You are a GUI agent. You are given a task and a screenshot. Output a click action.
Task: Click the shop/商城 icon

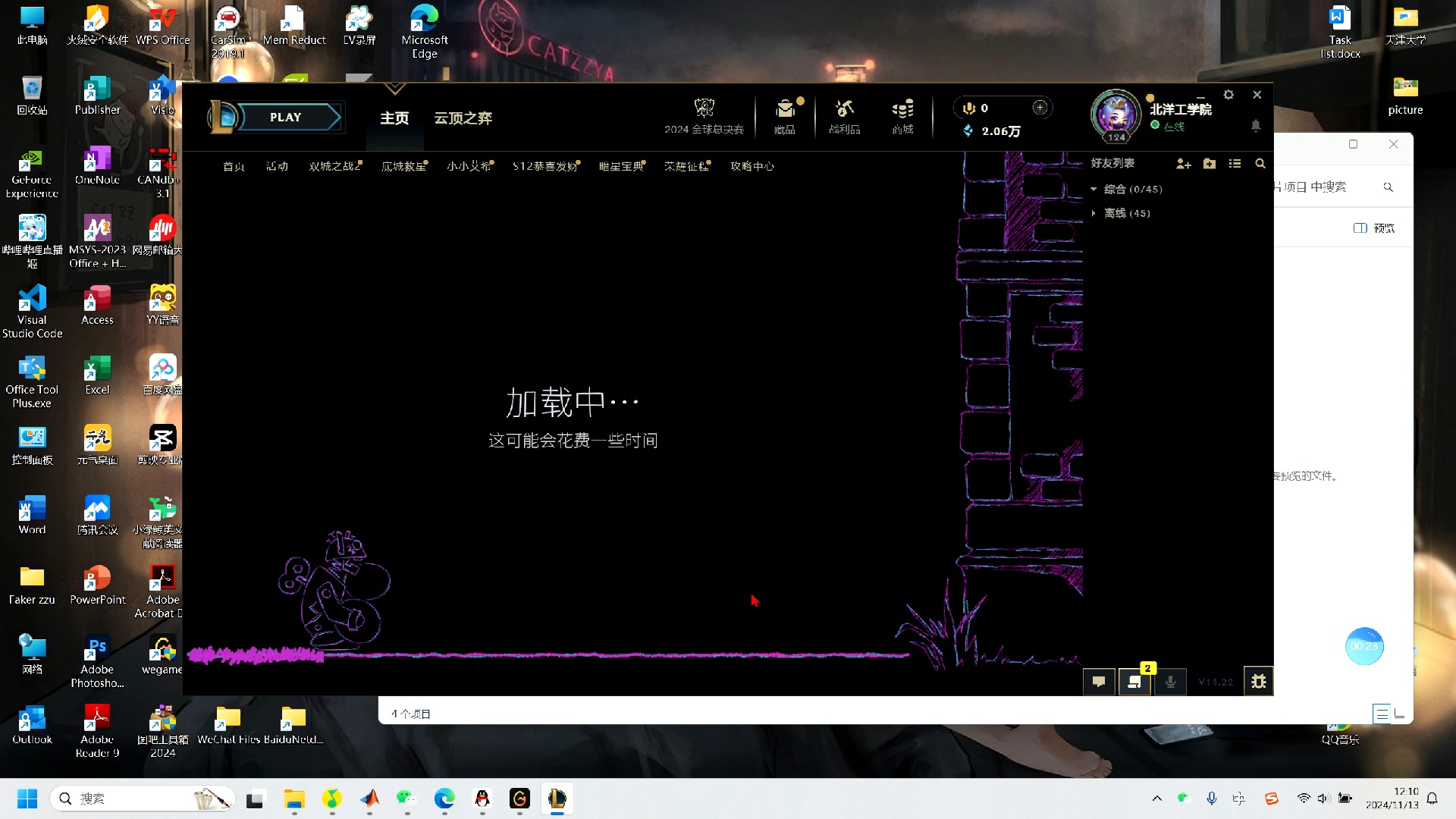pos(901,115)
